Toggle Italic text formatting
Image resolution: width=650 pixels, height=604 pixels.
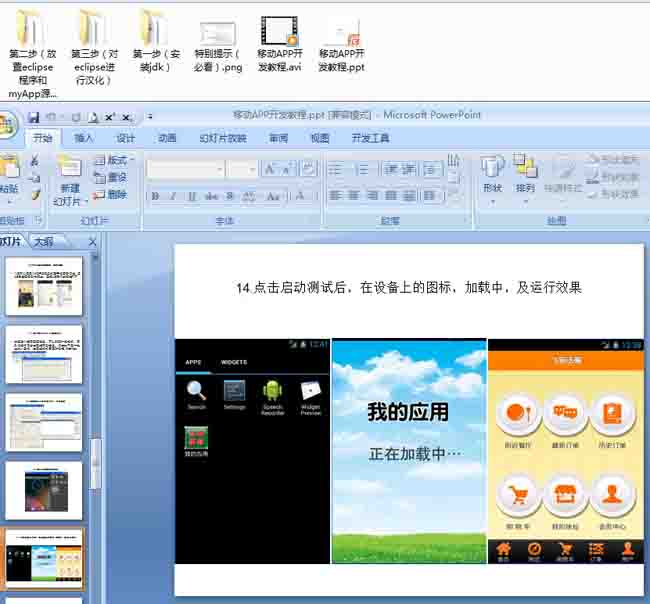tap(172, 197)
